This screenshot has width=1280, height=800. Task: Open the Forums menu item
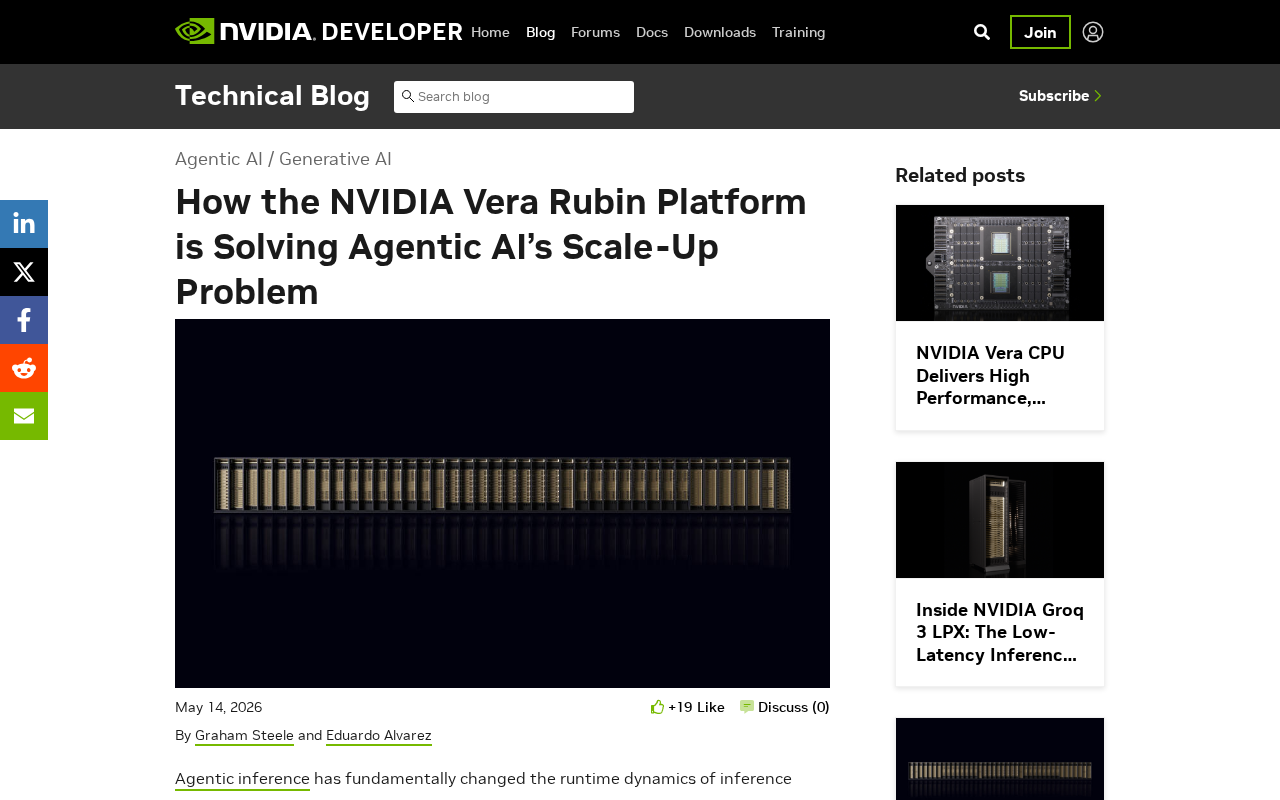click(x=595, y=32)
